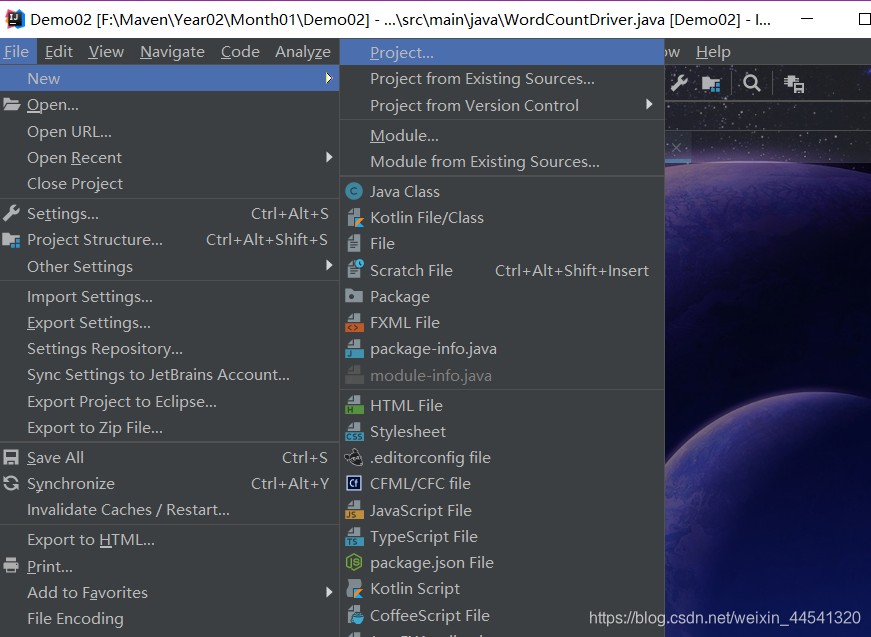
Task: Expand the Add to Favorites submenu arrow
Action: (329, 592)
